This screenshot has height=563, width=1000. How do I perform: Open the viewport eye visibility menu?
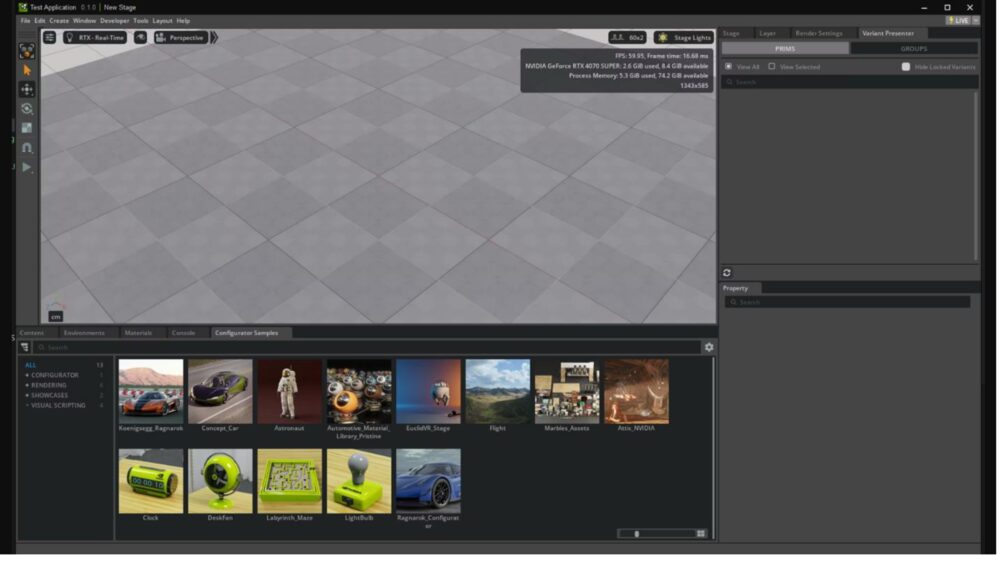click(x=140, y=38)
